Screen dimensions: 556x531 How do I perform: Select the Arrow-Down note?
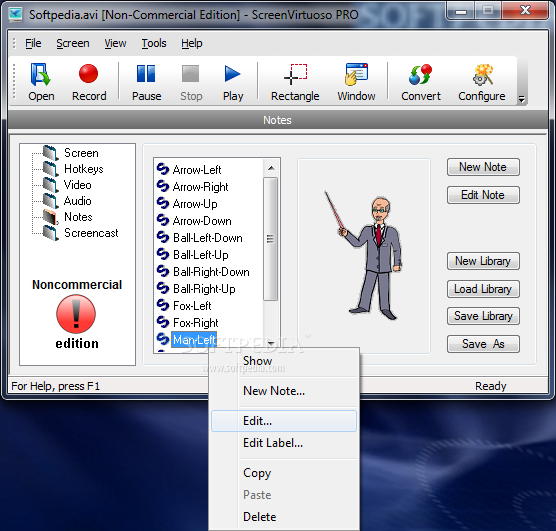202,221
